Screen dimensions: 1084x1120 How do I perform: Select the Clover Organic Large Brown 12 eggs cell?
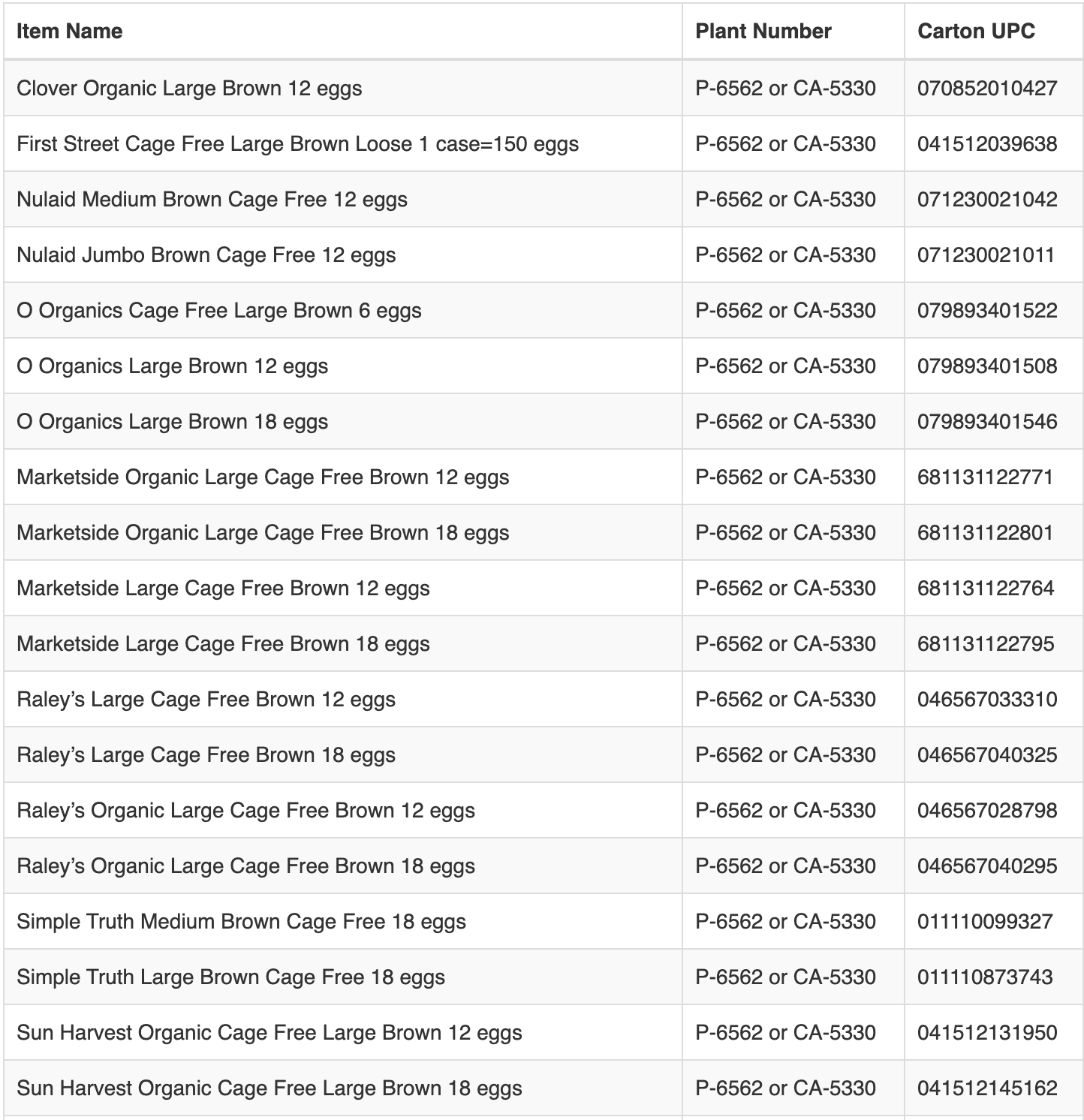pos(189,89)
